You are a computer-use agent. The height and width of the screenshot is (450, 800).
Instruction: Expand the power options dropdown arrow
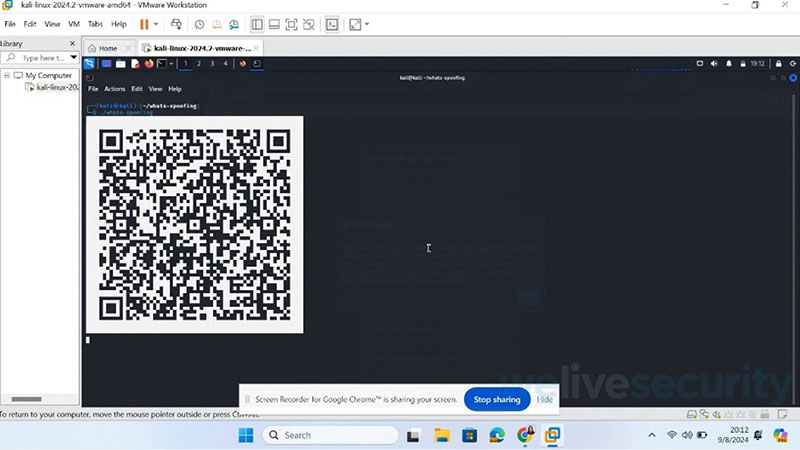coord(158,24)
